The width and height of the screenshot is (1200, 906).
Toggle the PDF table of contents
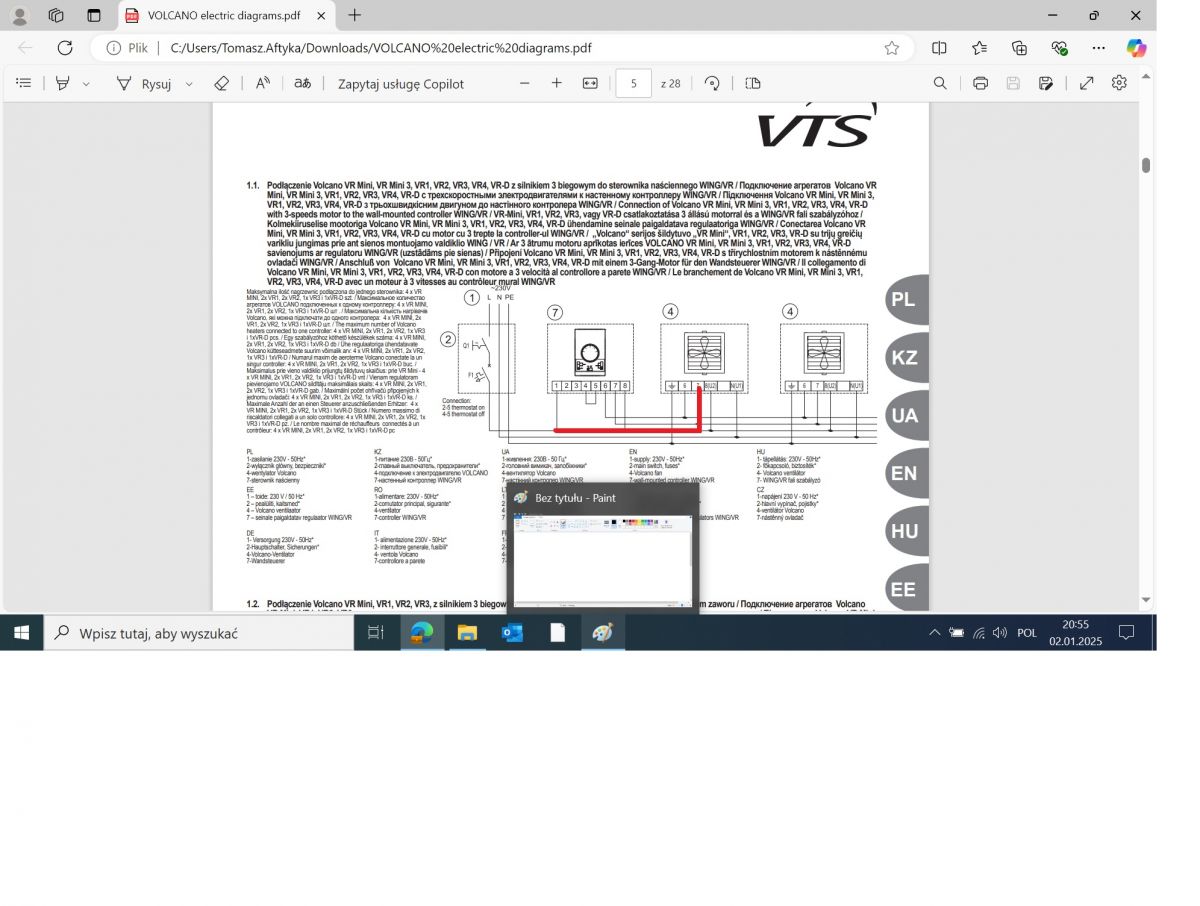[x=24, y=84]
